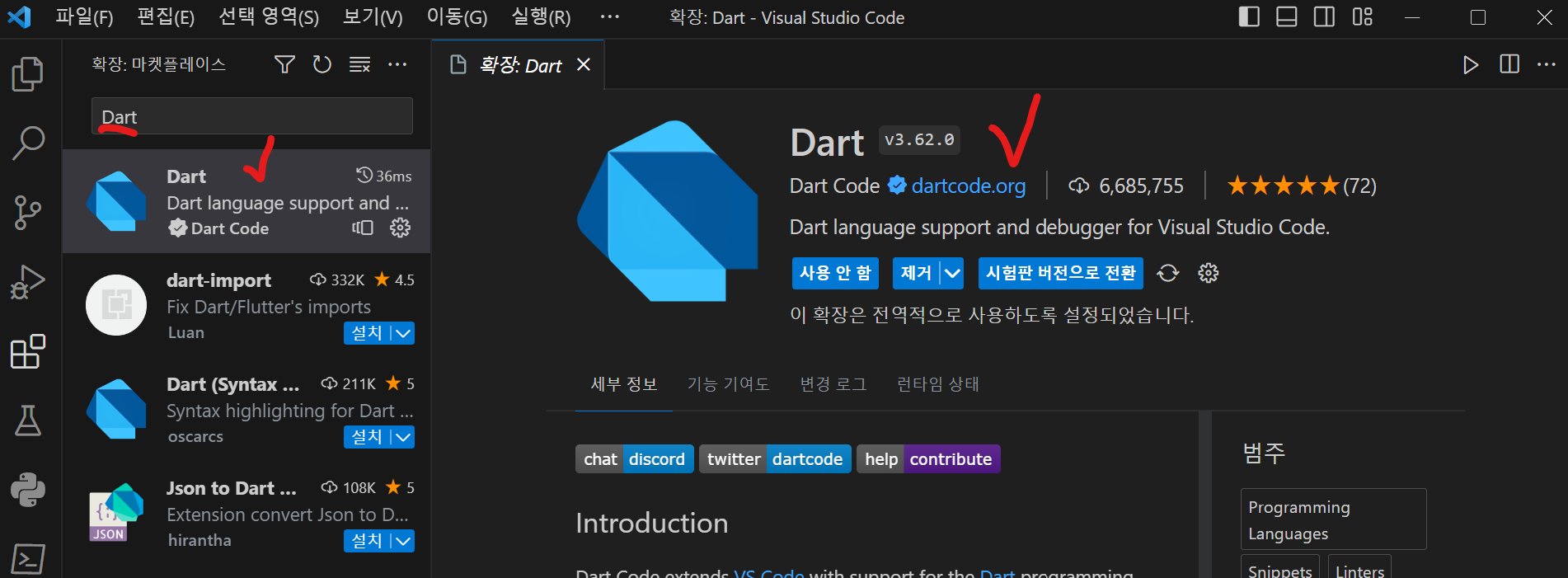
Task: Select dart-import extension in list
Action: click(246, 305)
